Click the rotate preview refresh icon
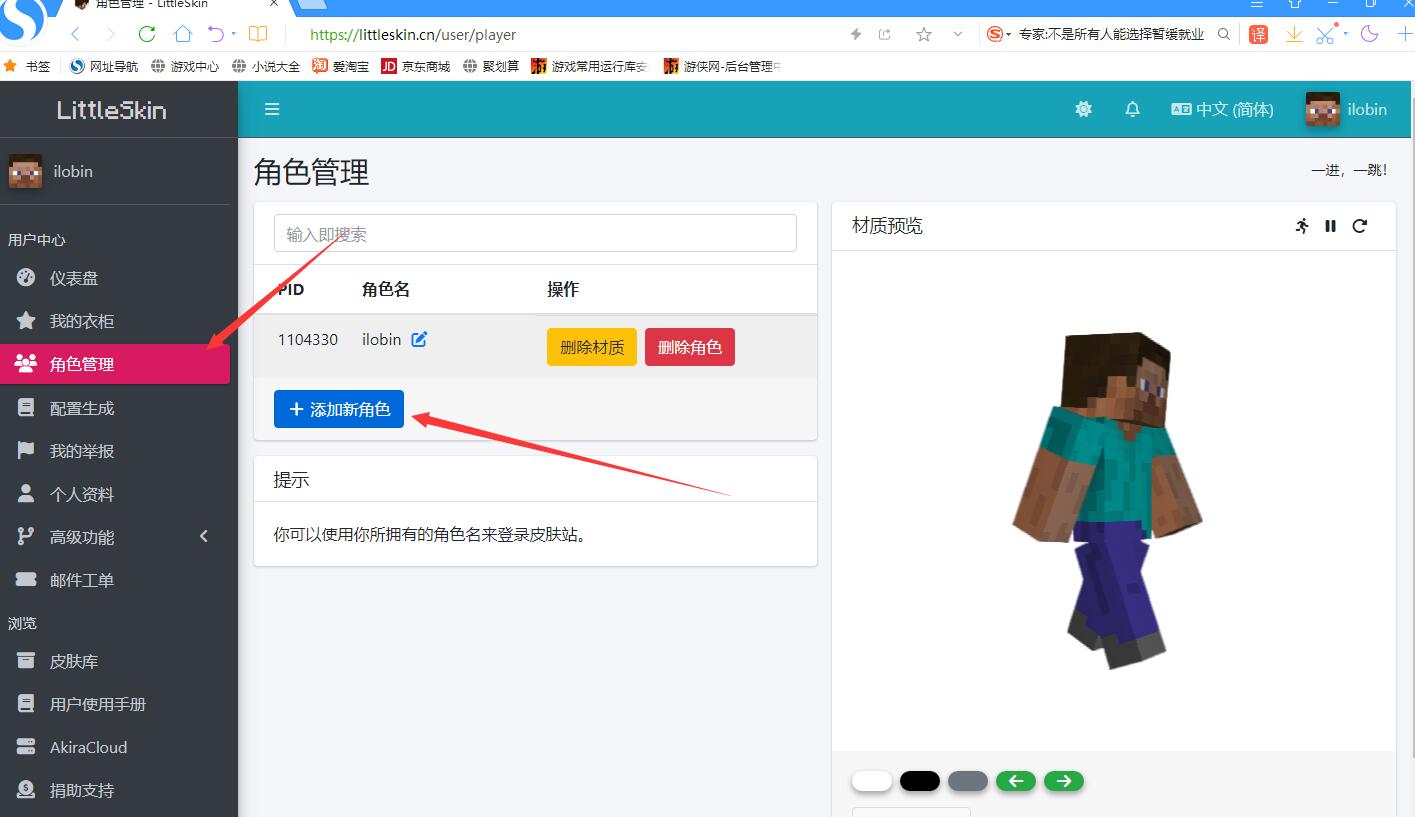 pyautogui.click(x=1359, y=226)
